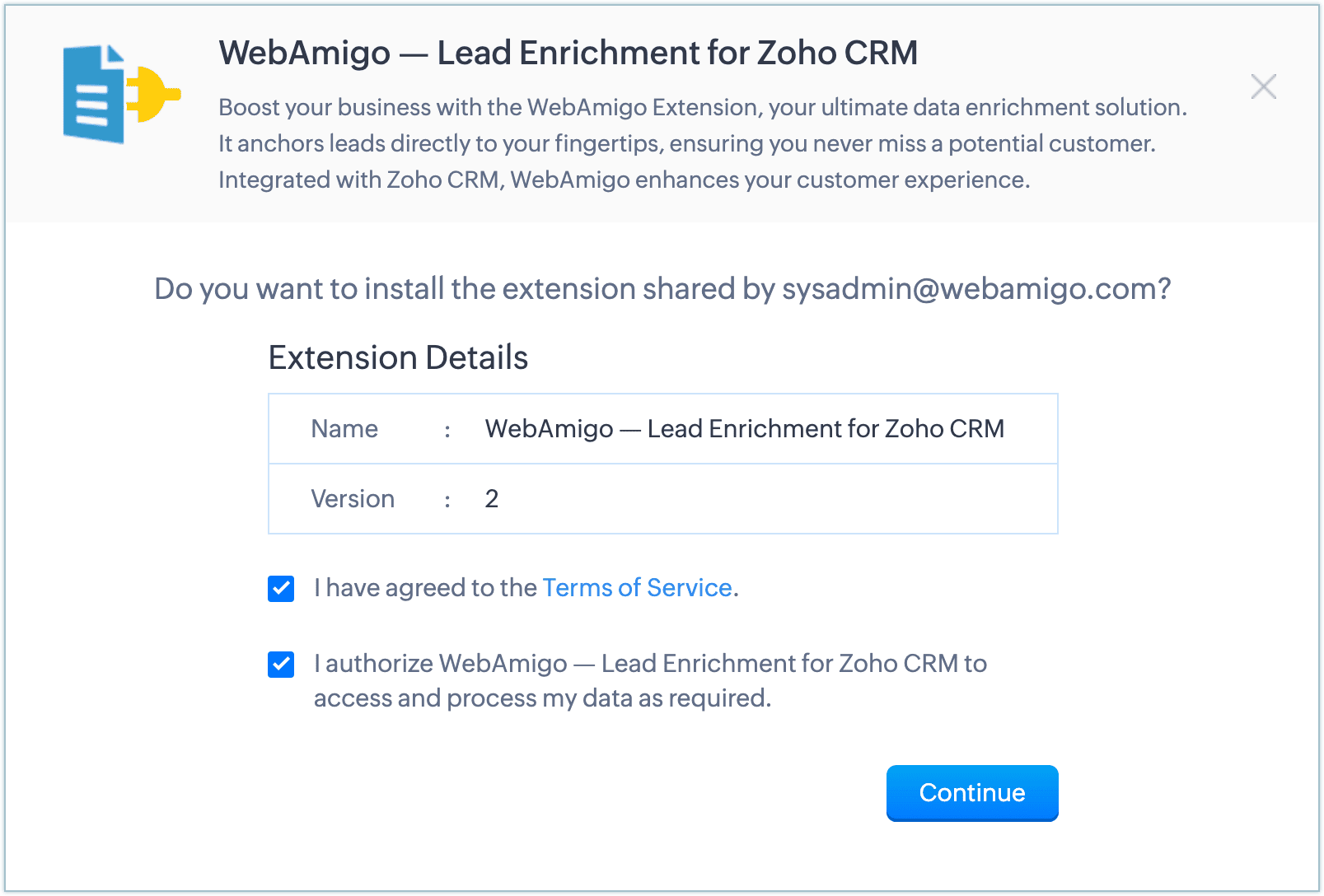The width and height of the screenshot is (1324, 896).
Task: Click the version number 2
Action: (492, 499)
